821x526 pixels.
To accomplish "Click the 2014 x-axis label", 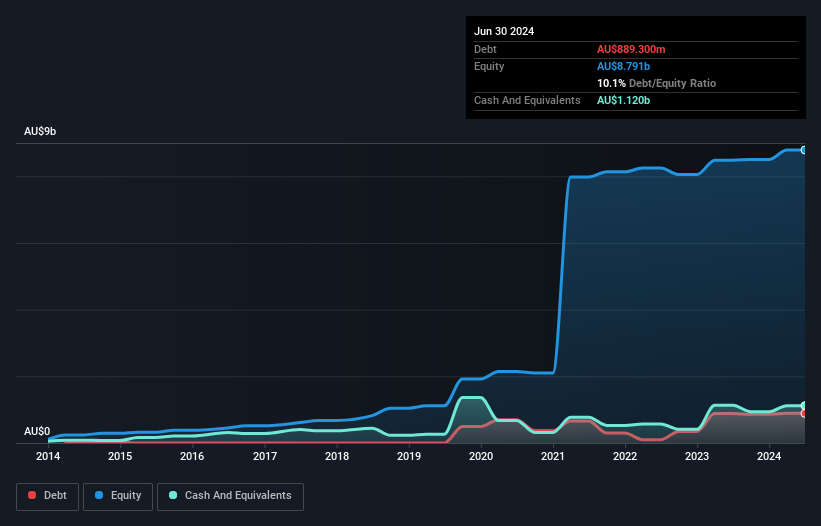I will coord(48,456).
